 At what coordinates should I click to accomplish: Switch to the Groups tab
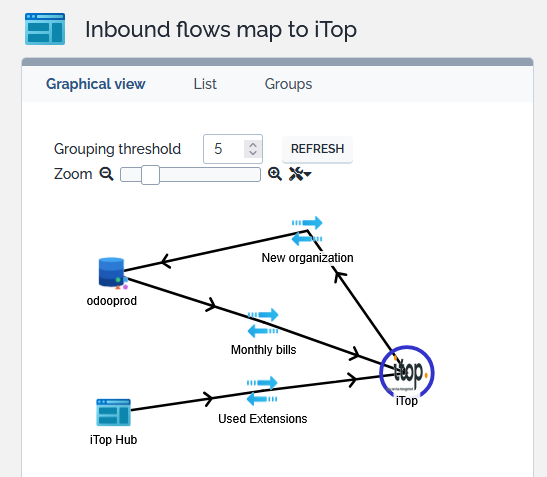click(289, 84)
